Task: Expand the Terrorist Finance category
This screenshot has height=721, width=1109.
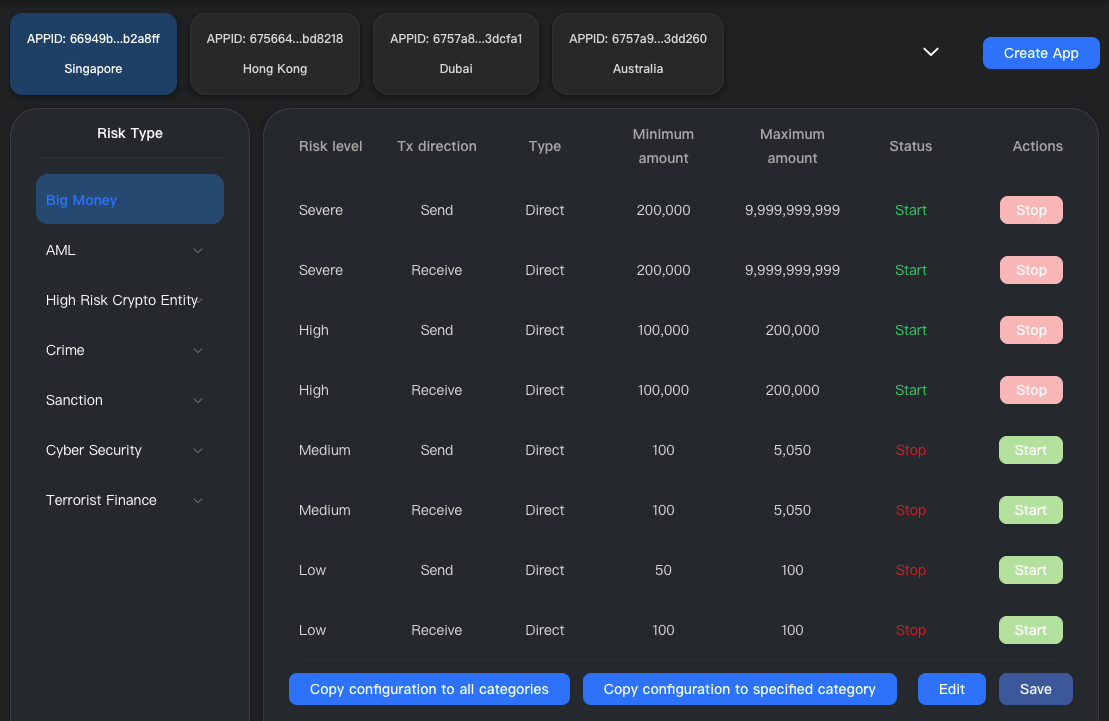Action: [197, 500]
